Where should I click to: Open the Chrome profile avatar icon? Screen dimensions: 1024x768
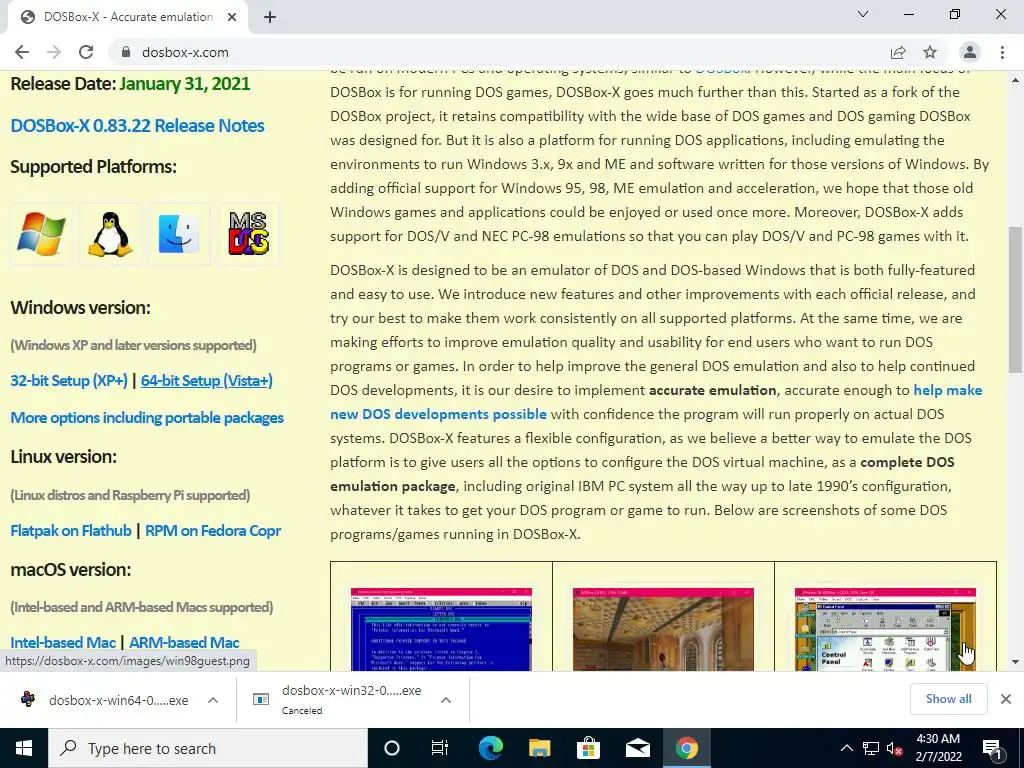(970, 52)
